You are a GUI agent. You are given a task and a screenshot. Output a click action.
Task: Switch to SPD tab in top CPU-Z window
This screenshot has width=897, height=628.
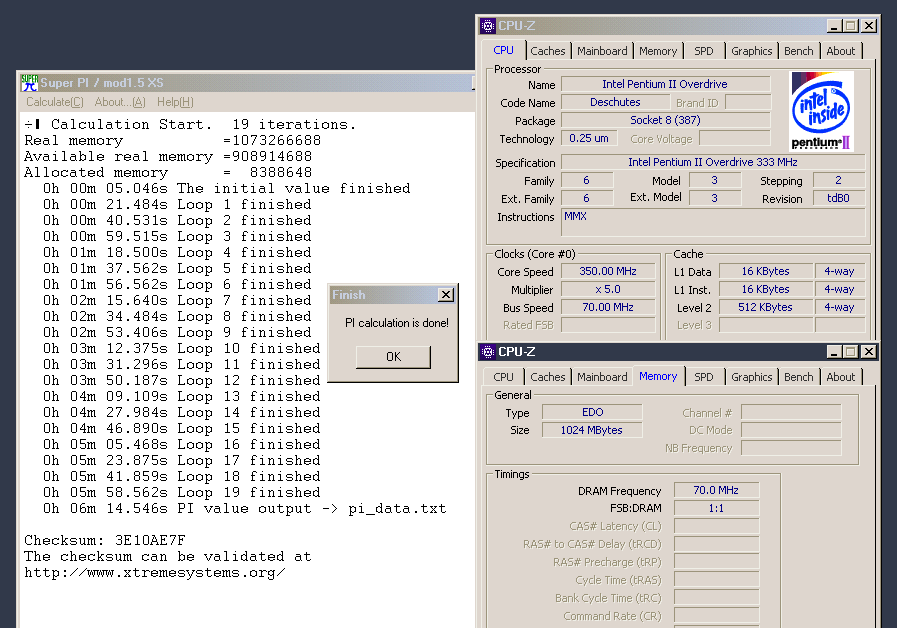(x=704, y=51)
